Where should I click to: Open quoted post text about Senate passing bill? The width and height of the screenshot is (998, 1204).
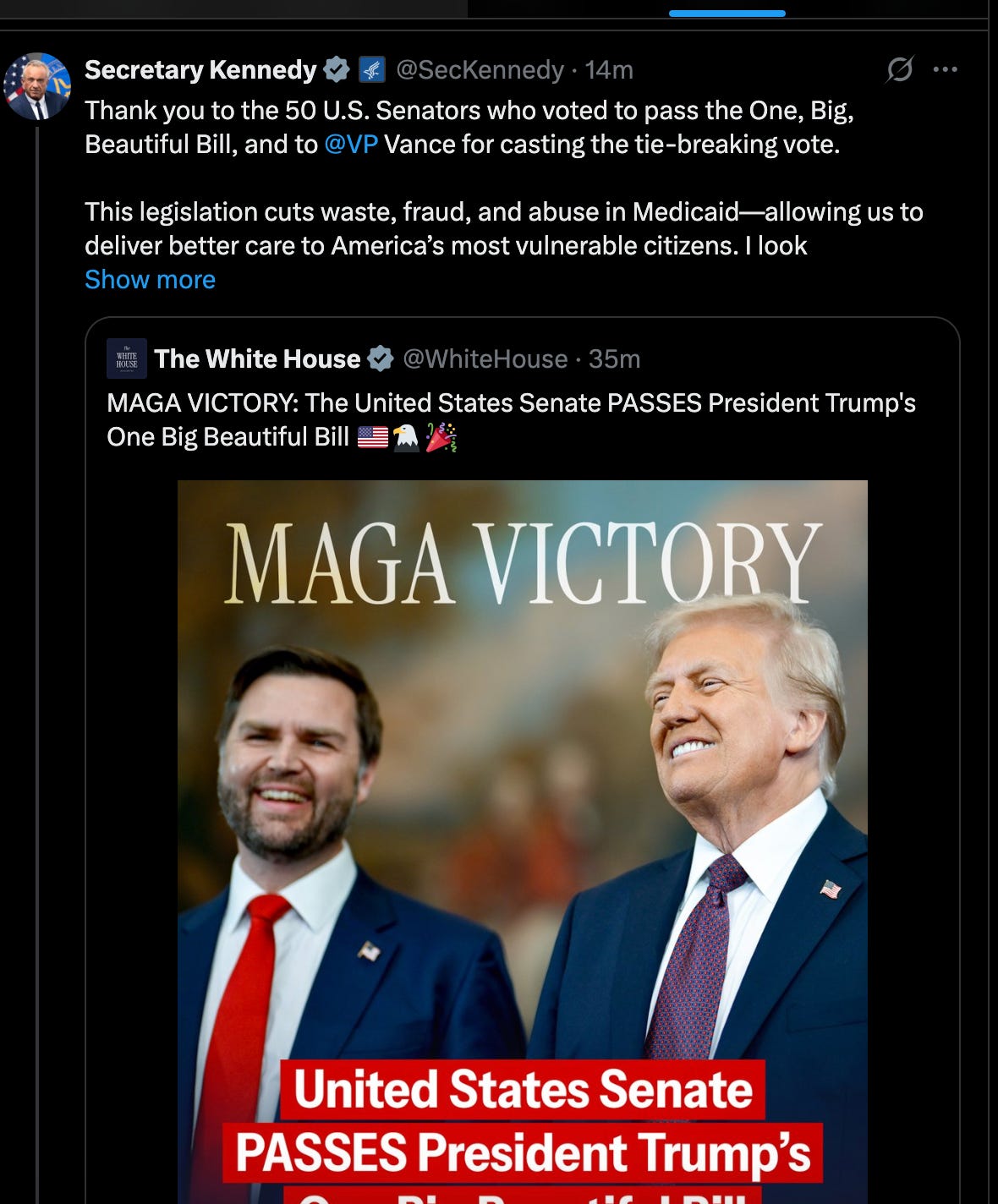point(511,419)
